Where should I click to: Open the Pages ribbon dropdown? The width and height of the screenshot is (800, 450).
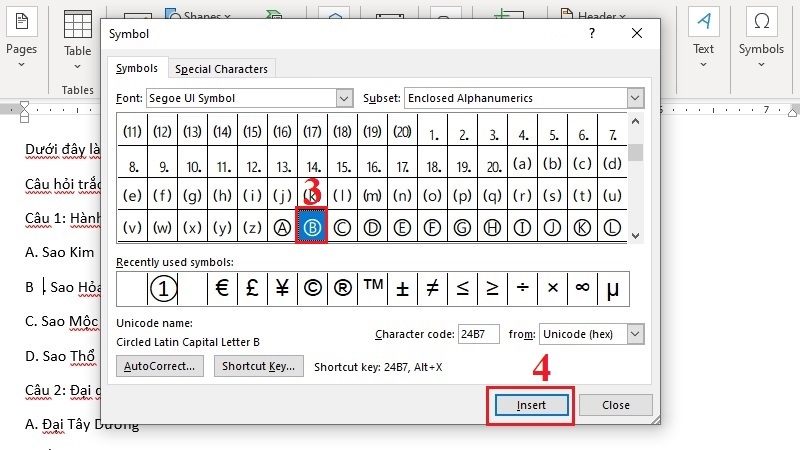tap(21, 37)
